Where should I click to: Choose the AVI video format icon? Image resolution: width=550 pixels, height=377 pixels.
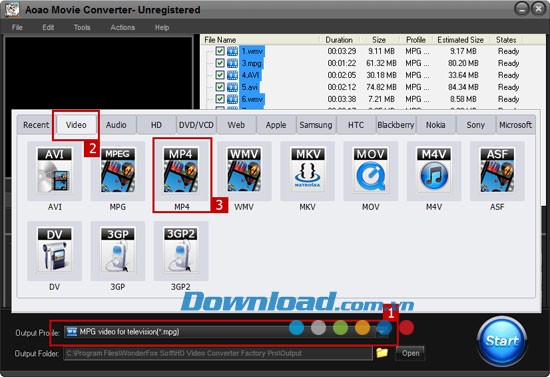(x=54, y=171)
